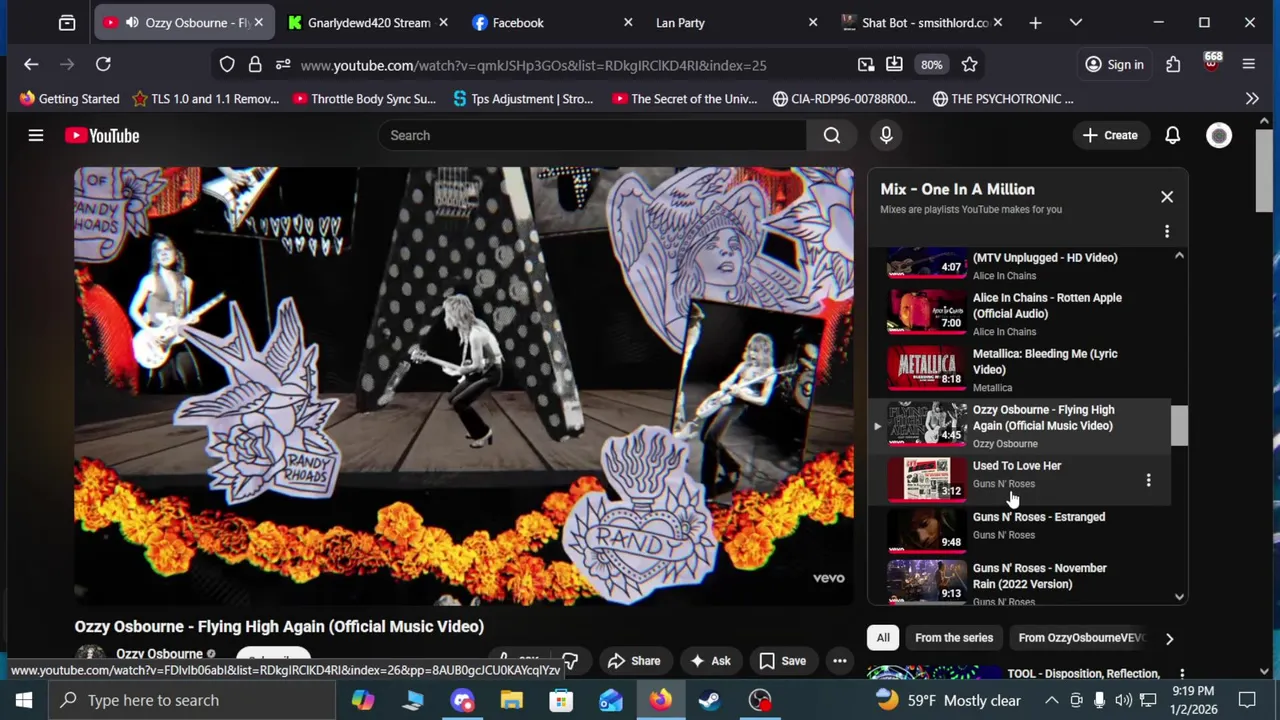
Task: Open File Explorer from the taskbar
Action: tap(511, 700)
